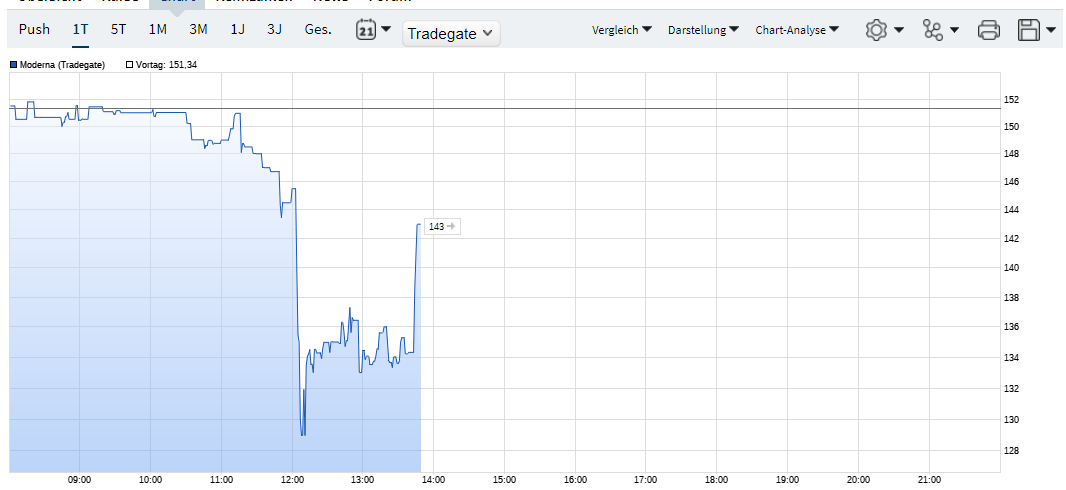Print the chart with printer icon

click(988, 30)
